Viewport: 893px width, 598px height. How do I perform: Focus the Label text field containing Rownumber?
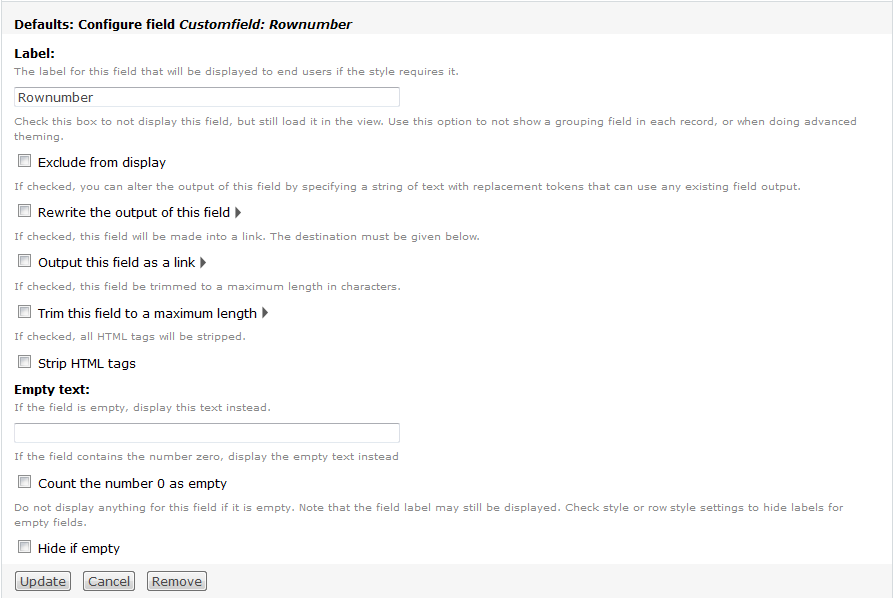tap(207, 97)
